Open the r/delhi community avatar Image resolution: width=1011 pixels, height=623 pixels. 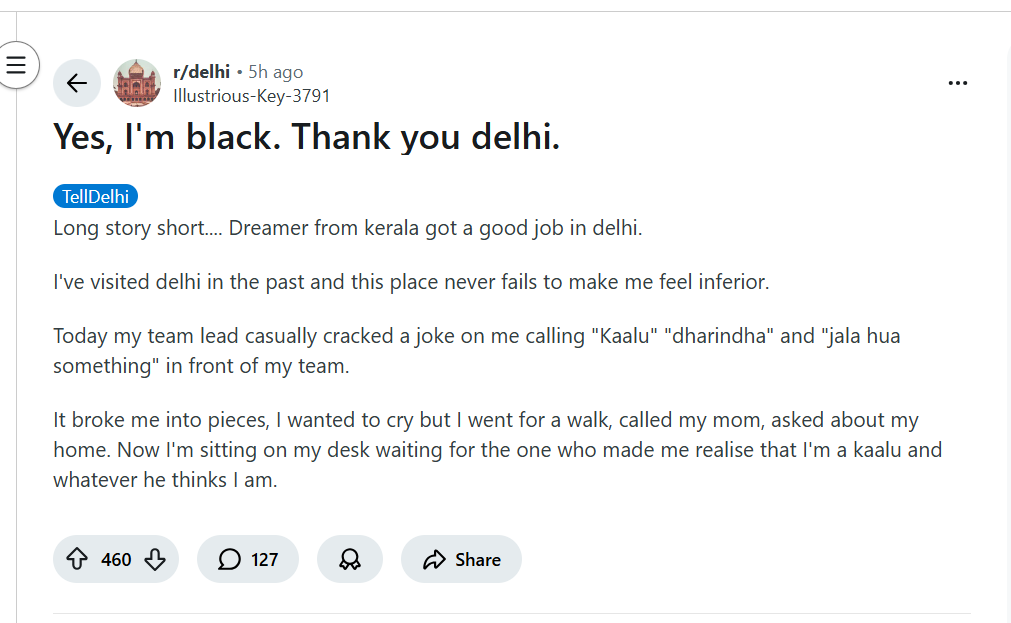(x=137, y=83)
